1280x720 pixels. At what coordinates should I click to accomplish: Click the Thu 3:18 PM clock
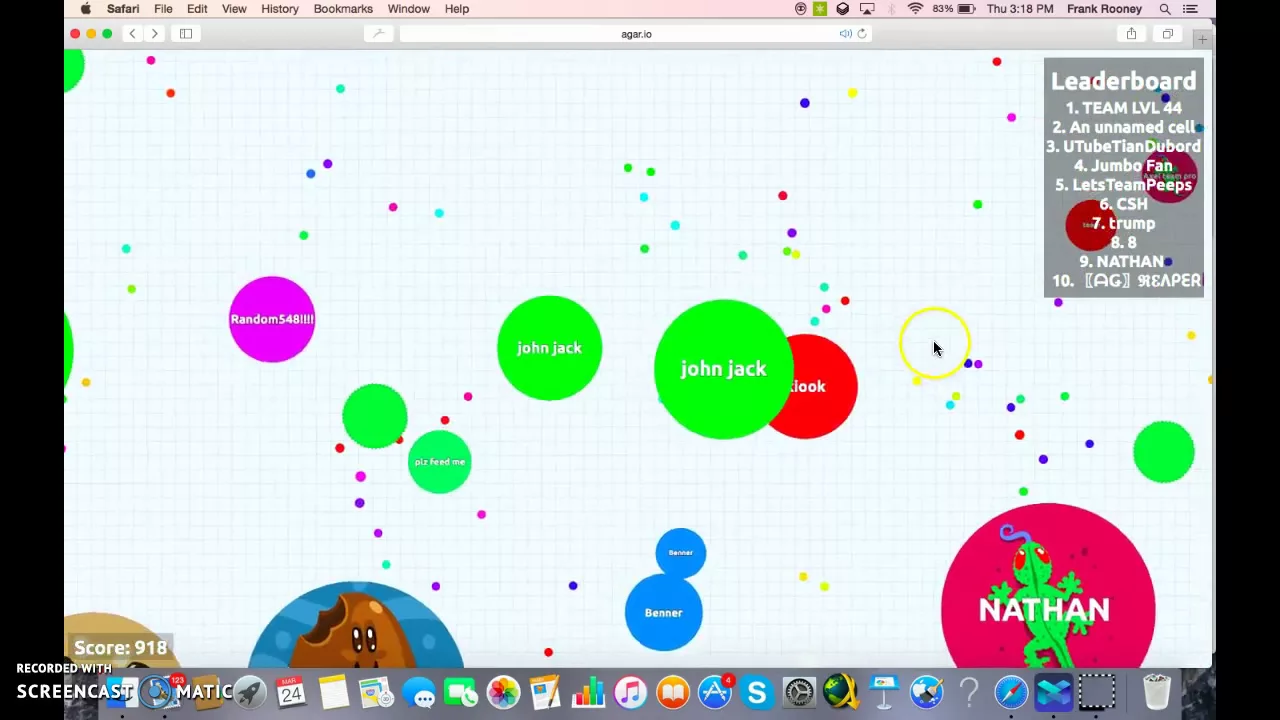click(1020, 9)
